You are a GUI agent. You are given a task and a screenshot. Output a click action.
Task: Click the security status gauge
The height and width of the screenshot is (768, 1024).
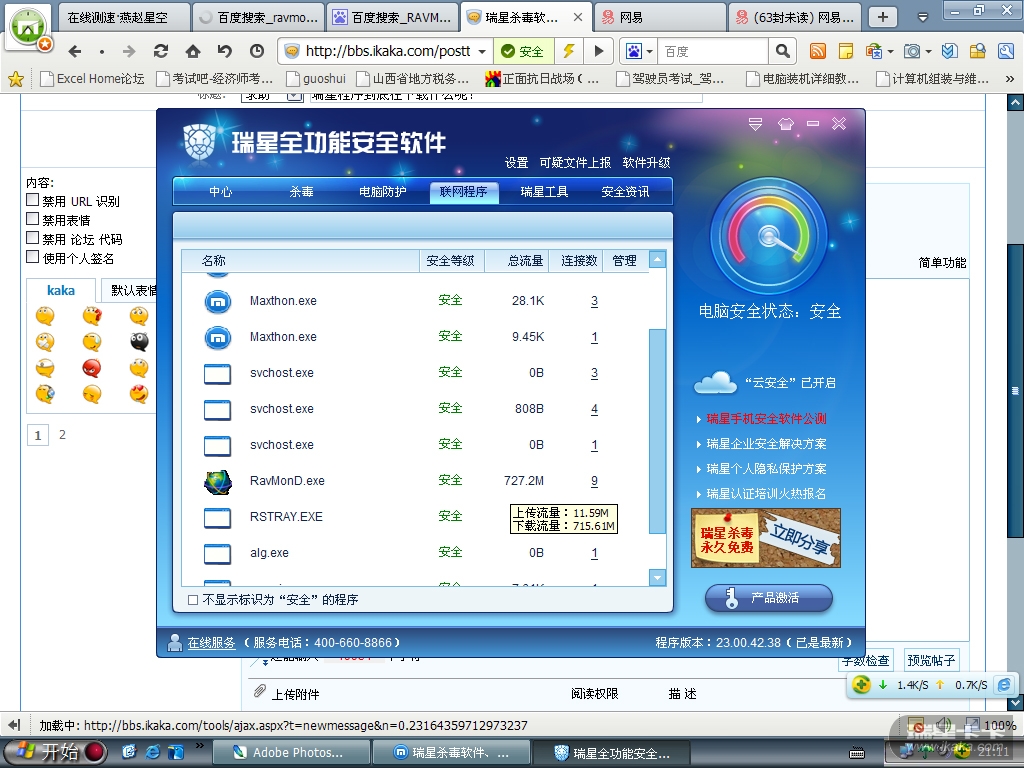coord(769,236)
